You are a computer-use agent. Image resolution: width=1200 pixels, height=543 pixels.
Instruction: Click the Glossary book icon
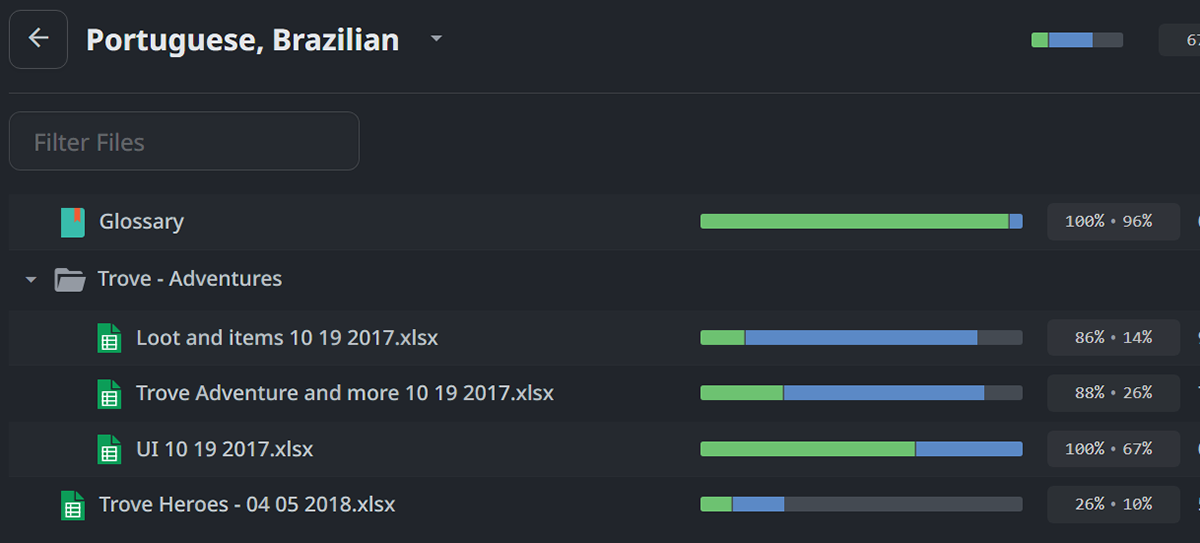[x=72, y=222]
